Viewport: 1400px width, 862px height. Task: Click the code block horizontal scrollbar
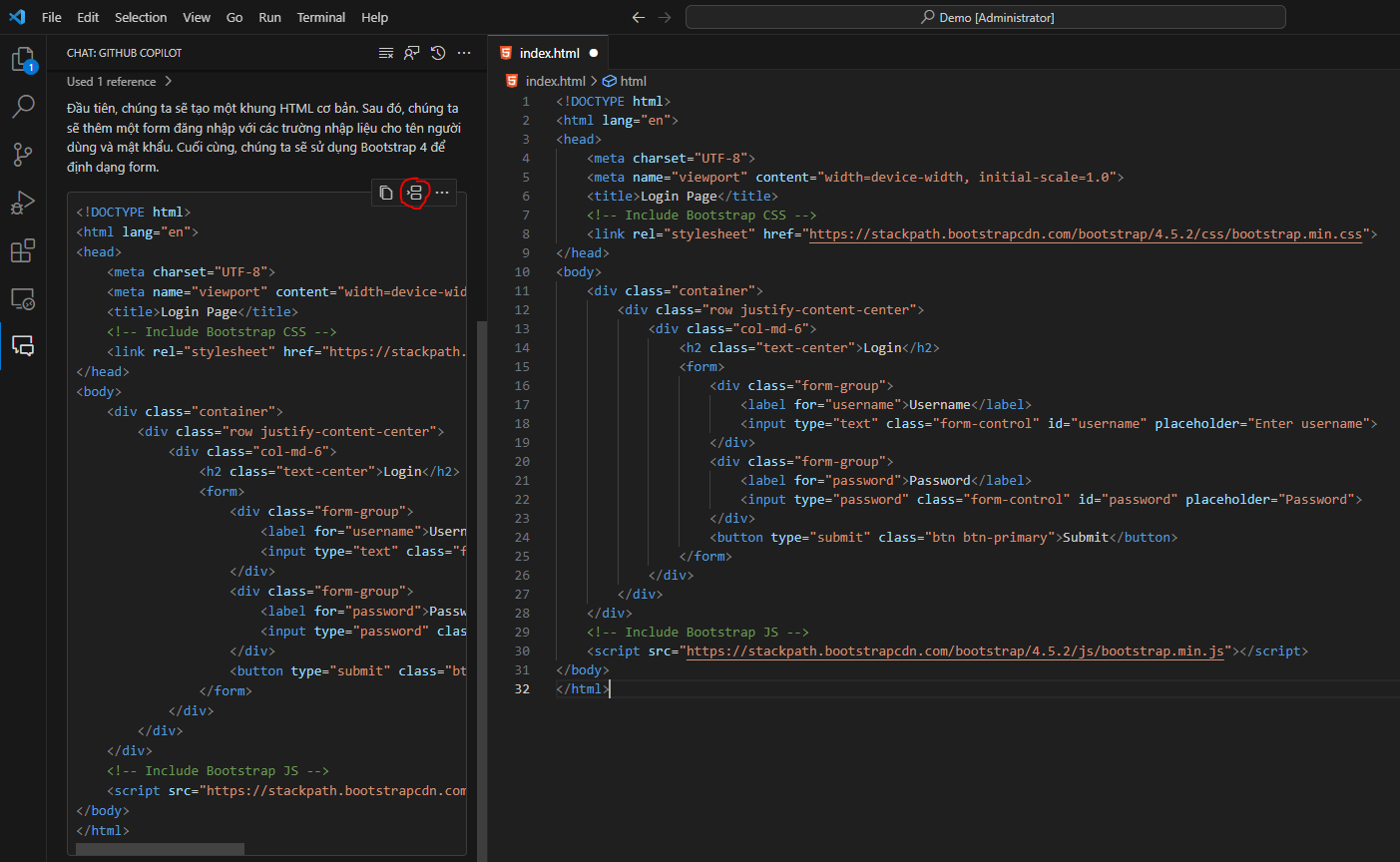[x=160, y=849]
